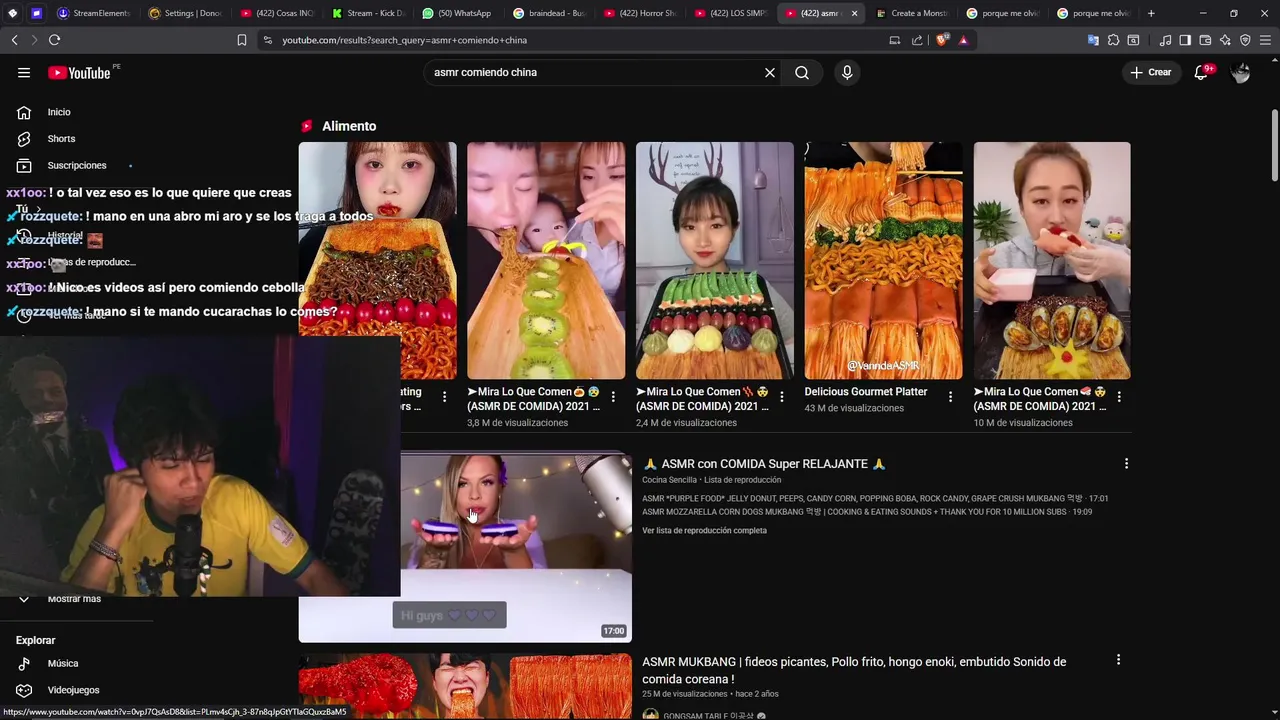
Task: Open Música under Explorar
Action: click(62, 663)
